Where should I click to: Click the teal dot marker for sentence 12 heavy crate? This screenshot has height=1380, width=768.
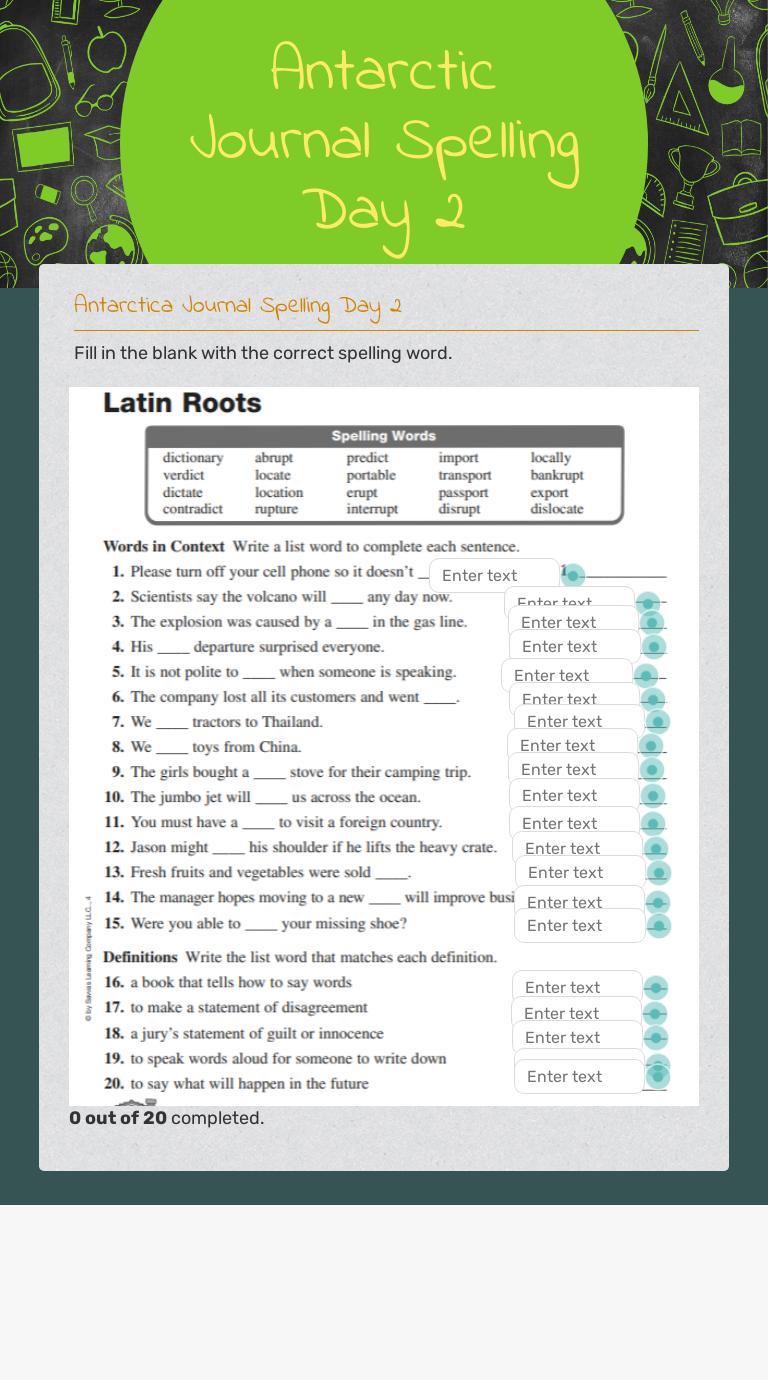pyautogui.click(x=656, y=849)
